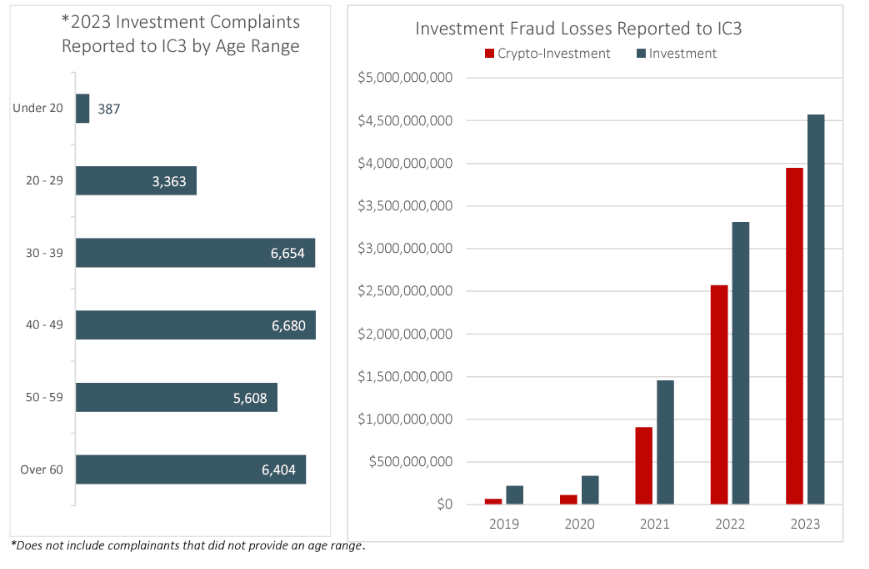869x569 pixels.
Task: Select the 50 - 59 bar showing 5,608
Action: (x=176, y=397)
